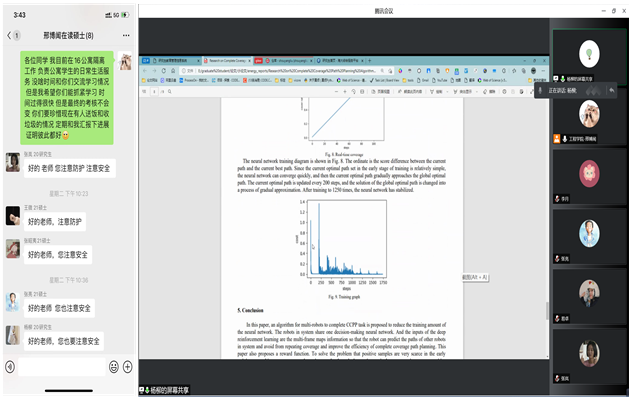Open the three-dot menu in group chat

tap(127, 34)
